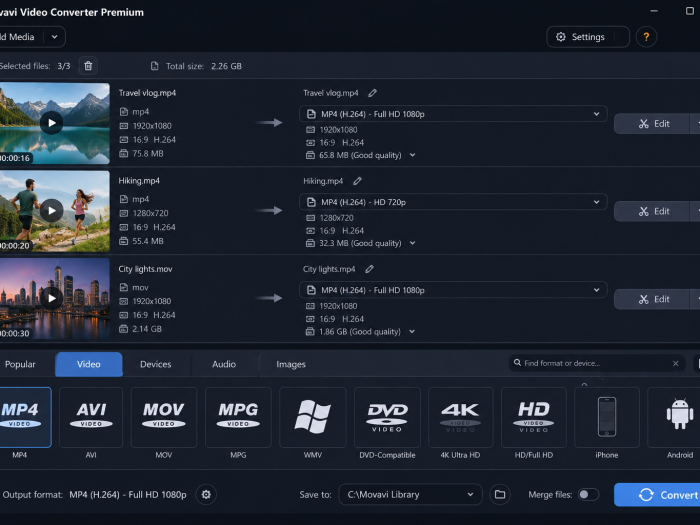Switch to the Devices tab

(156, 364)
